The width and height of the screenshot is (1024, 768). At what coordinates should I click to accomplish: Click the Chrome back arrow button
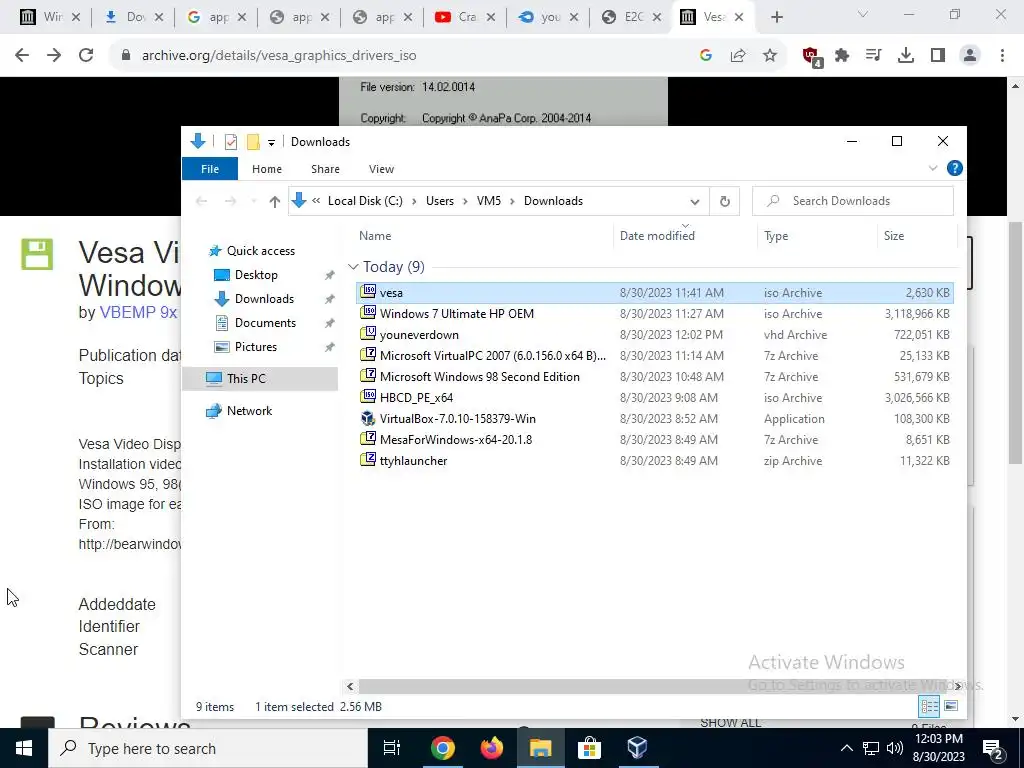coord(22,56)
